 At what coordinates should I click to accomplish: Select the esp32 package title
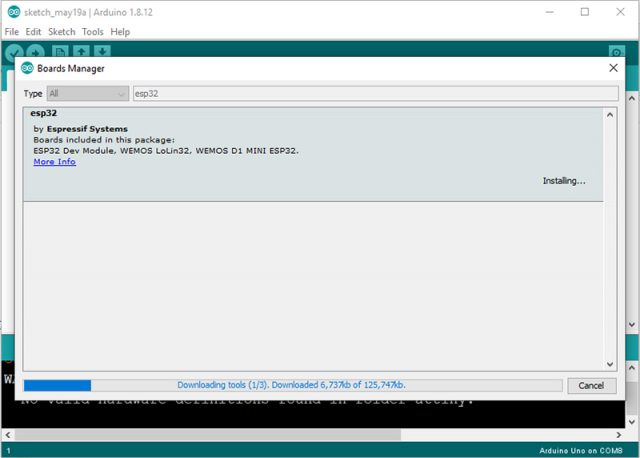click(x=43, y=113)
